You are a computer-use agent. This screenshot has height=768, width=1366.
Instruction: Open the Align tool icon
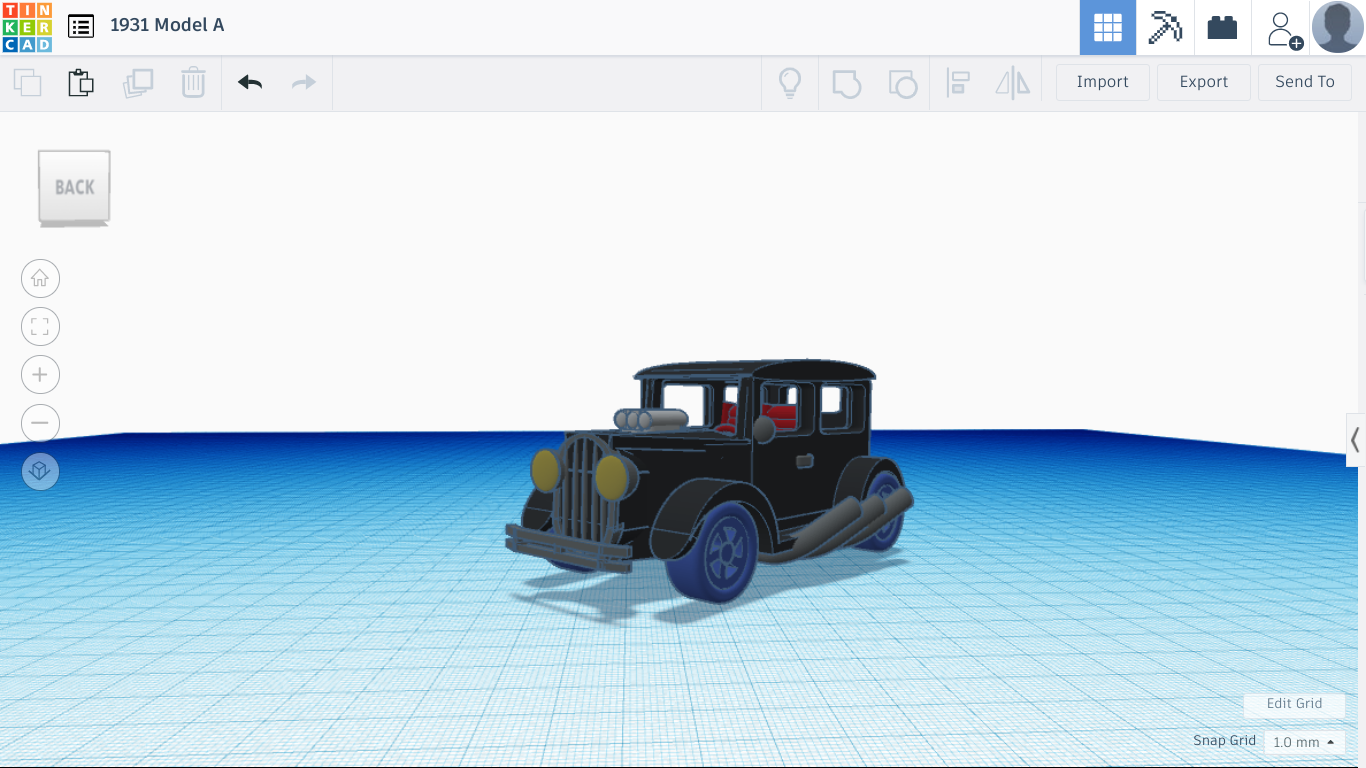pos(959,84)
